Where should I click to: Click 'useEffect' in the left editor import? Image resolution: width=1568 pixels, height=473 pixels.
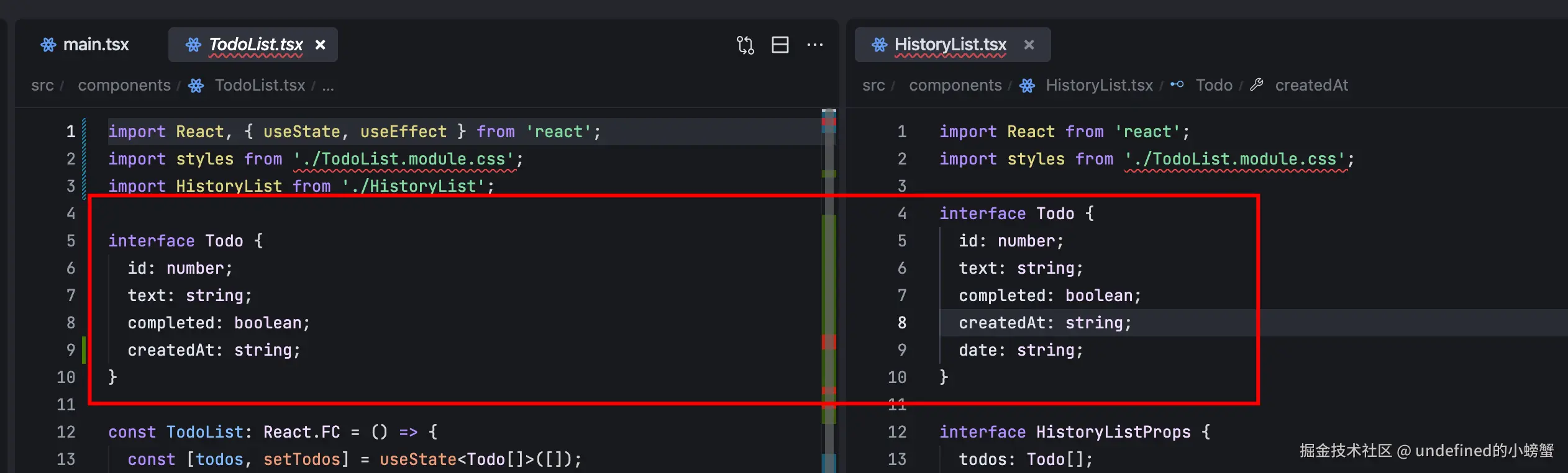pos(403,132)
